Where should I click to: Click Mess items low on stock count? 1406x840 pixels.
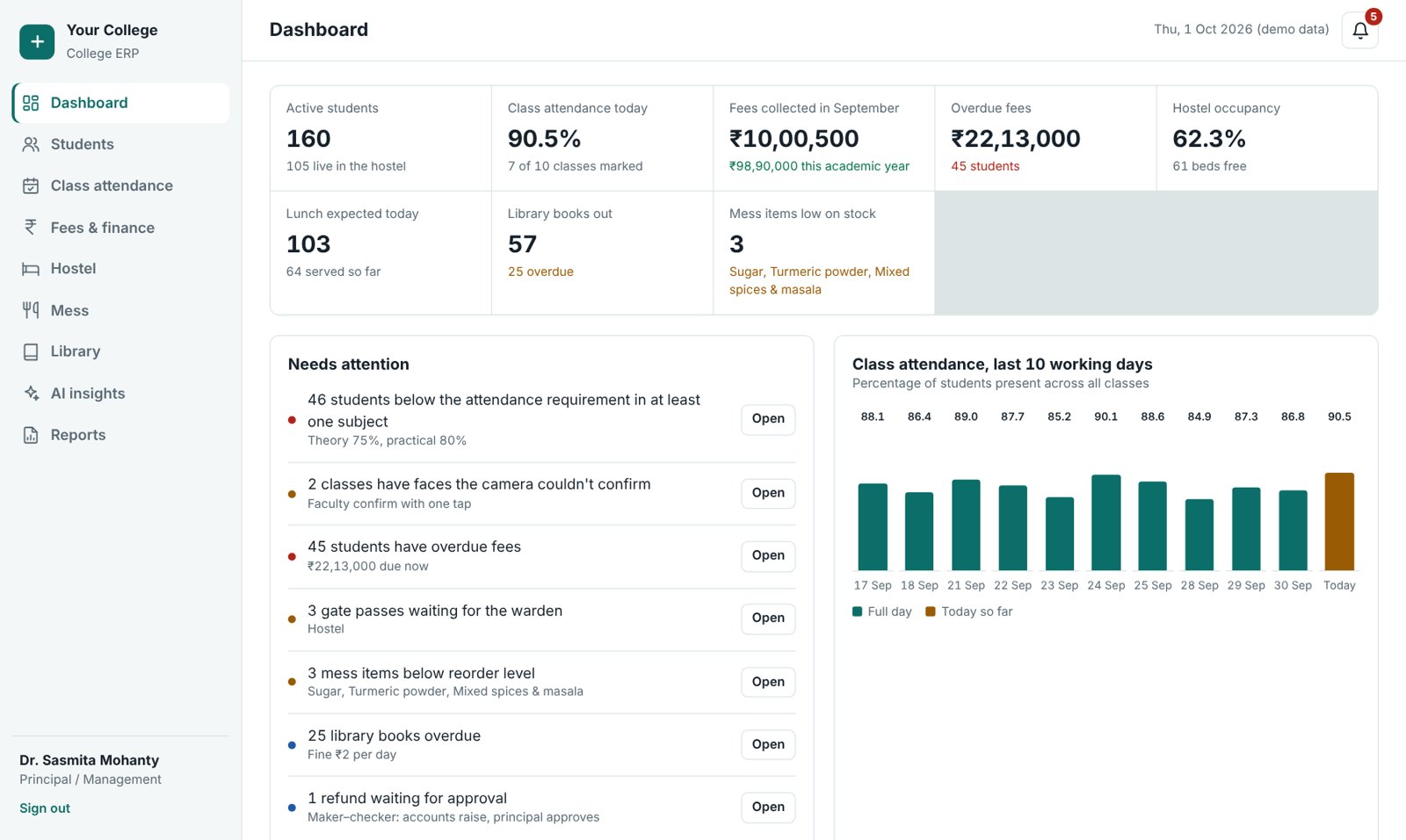coord(736,244)
